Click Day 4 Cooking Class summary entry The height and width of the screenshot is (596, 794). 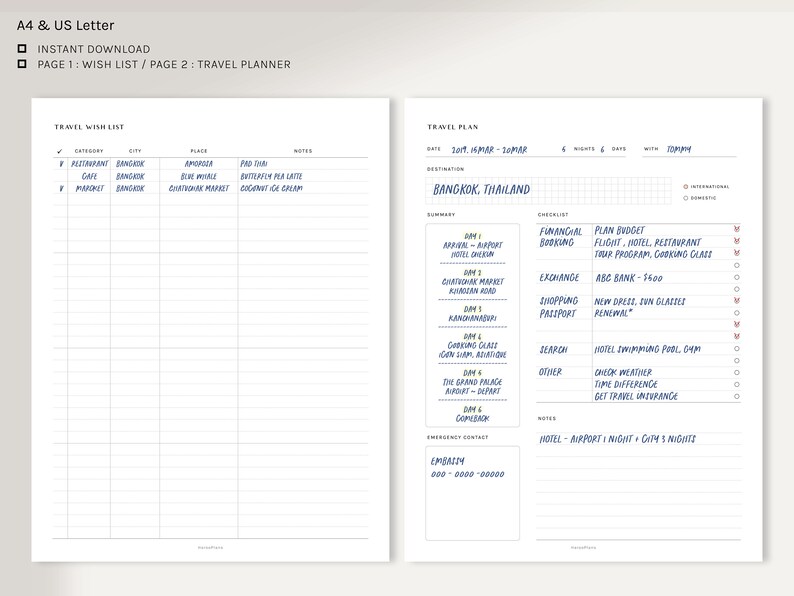point(472,346)
